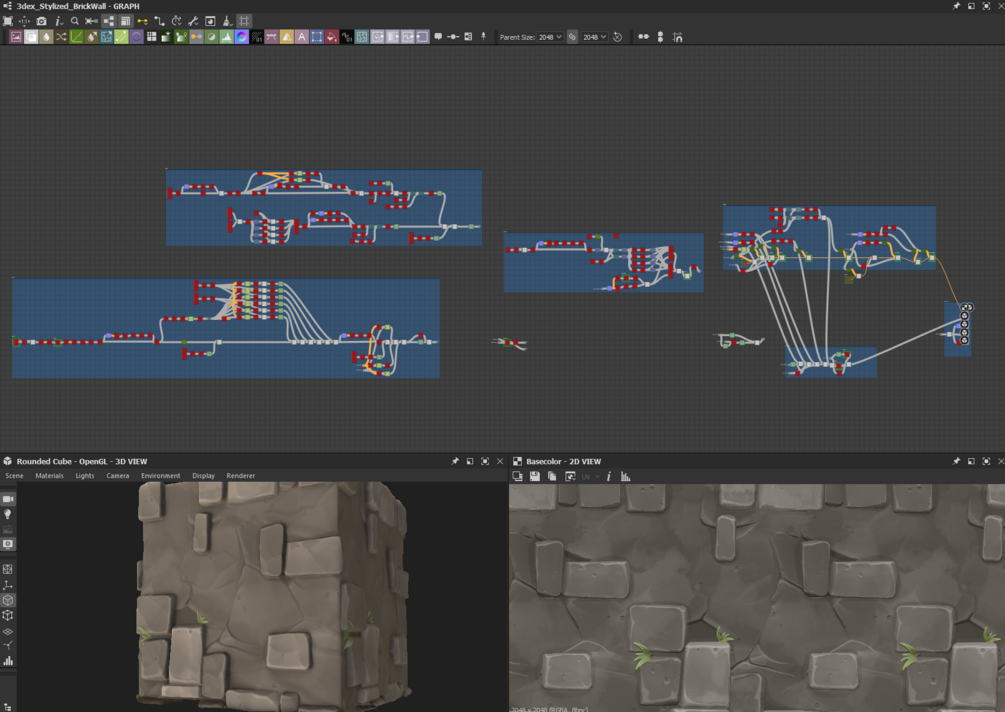Open the Scene menu in 3D view
The image size is (1005, 712).
click(14, 476)
